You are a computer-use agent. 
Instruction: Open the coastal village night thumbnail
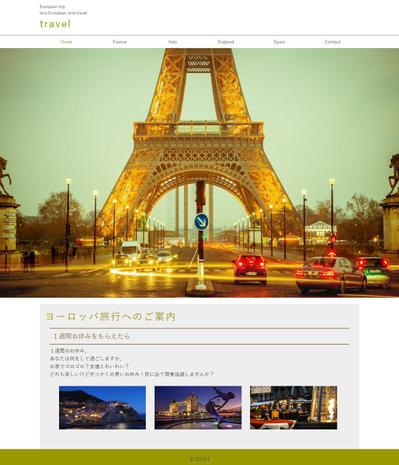click(102, 407)
